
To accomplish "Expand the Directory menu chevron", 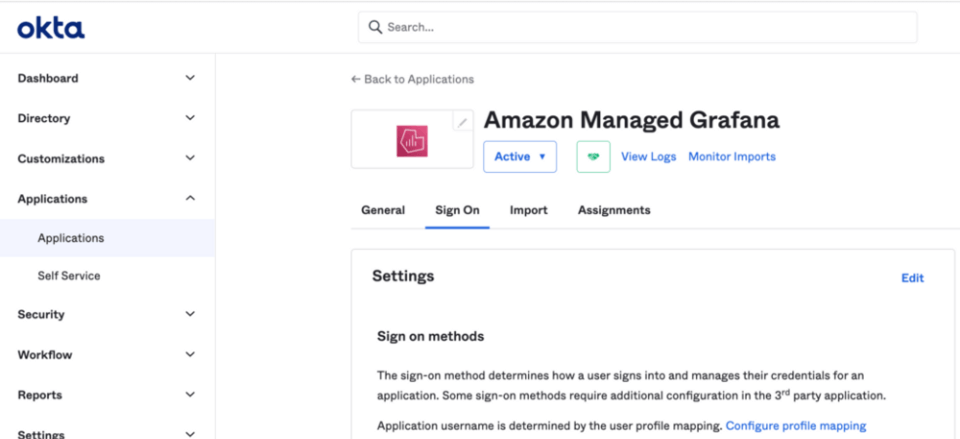I will coord(190,118).
